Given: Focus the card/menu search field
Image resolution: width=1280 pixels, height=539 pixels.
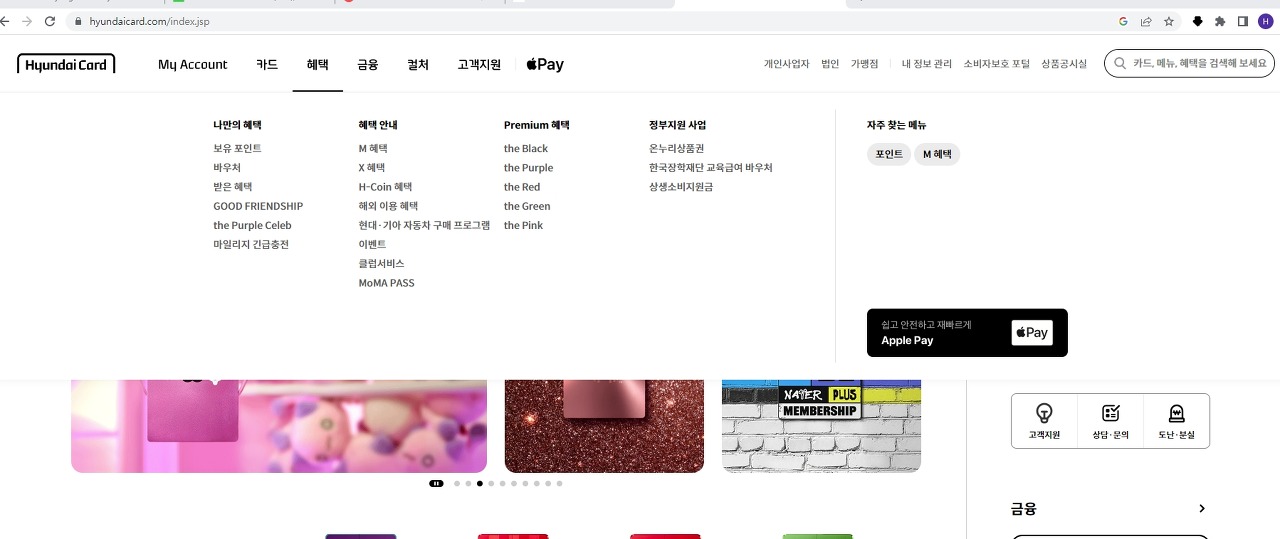Looking at the screenshot, I should [1189, 64].
